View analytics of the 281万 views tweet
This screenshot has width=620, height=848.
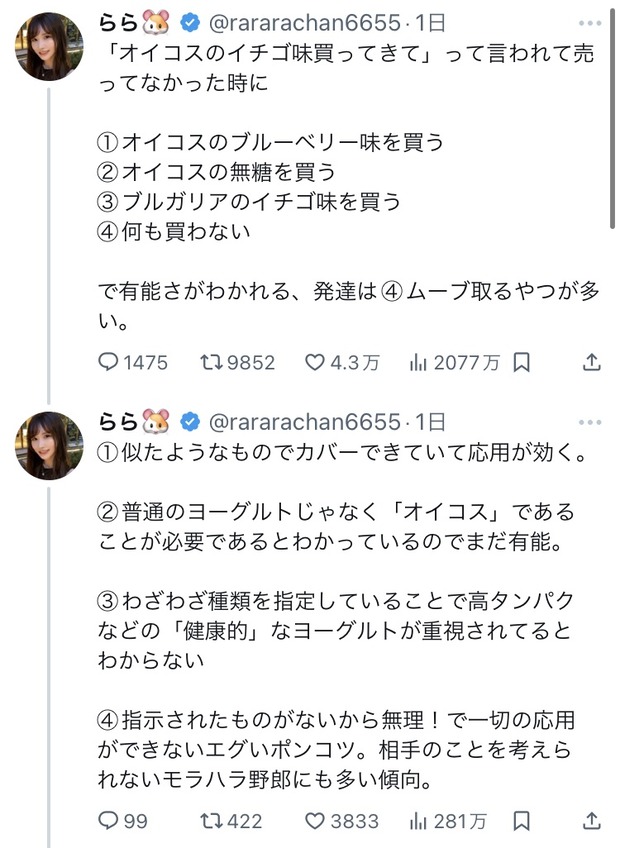(x=419, y=821)
